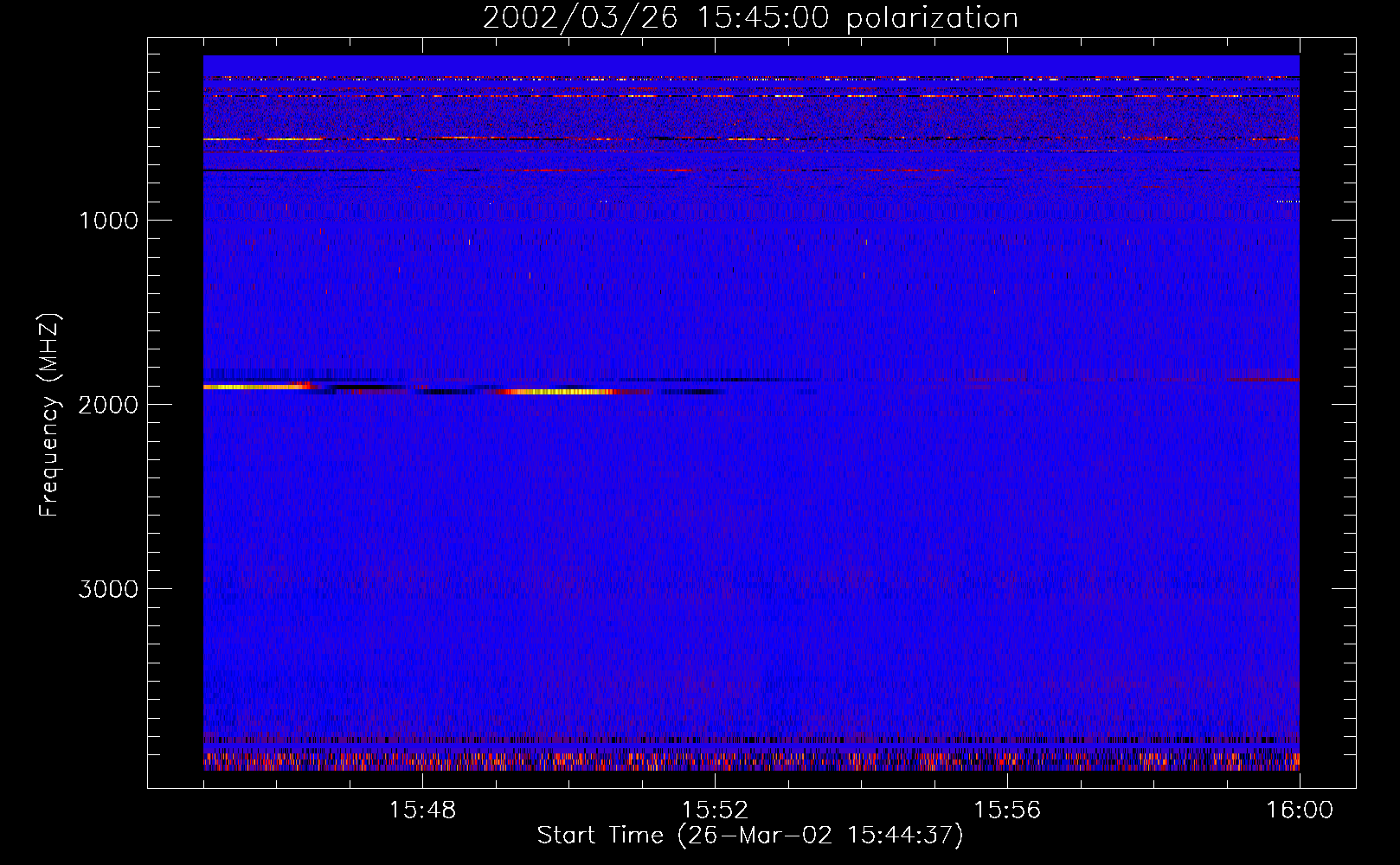
Task: Click the 16:00 time tick label
Action: 1300,811
